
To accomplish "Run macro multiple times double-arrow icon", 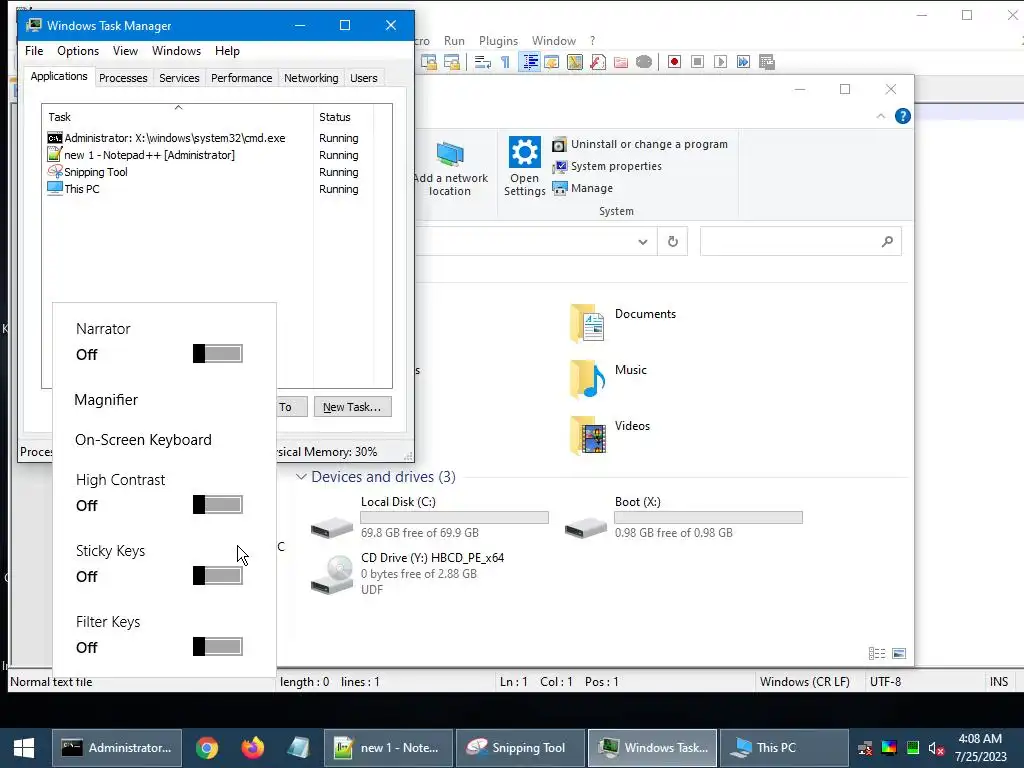I will [x=743, y=62].
